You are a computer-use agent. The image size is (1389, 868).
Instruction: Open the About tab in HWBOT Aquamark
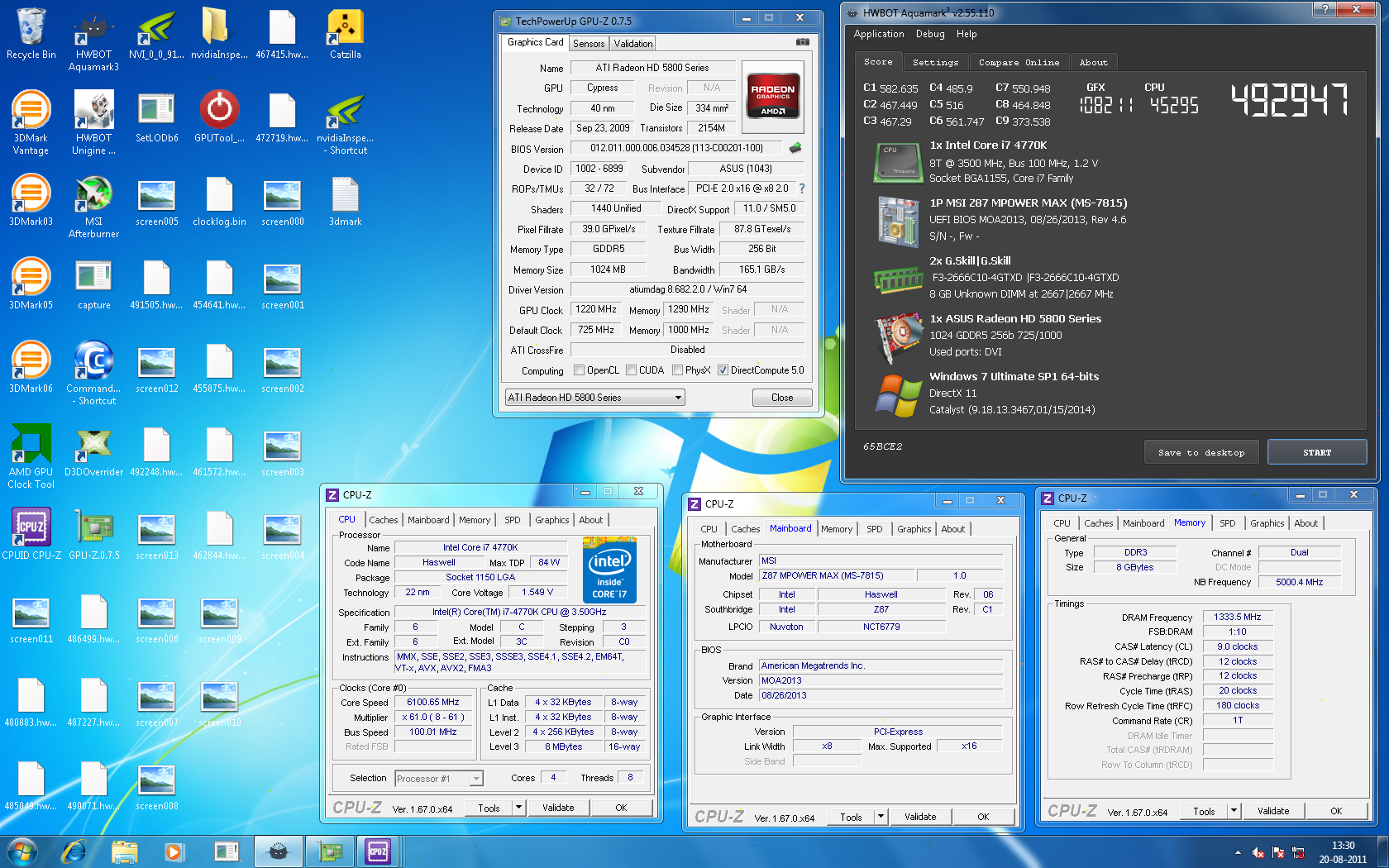[x=1093, y=63]
